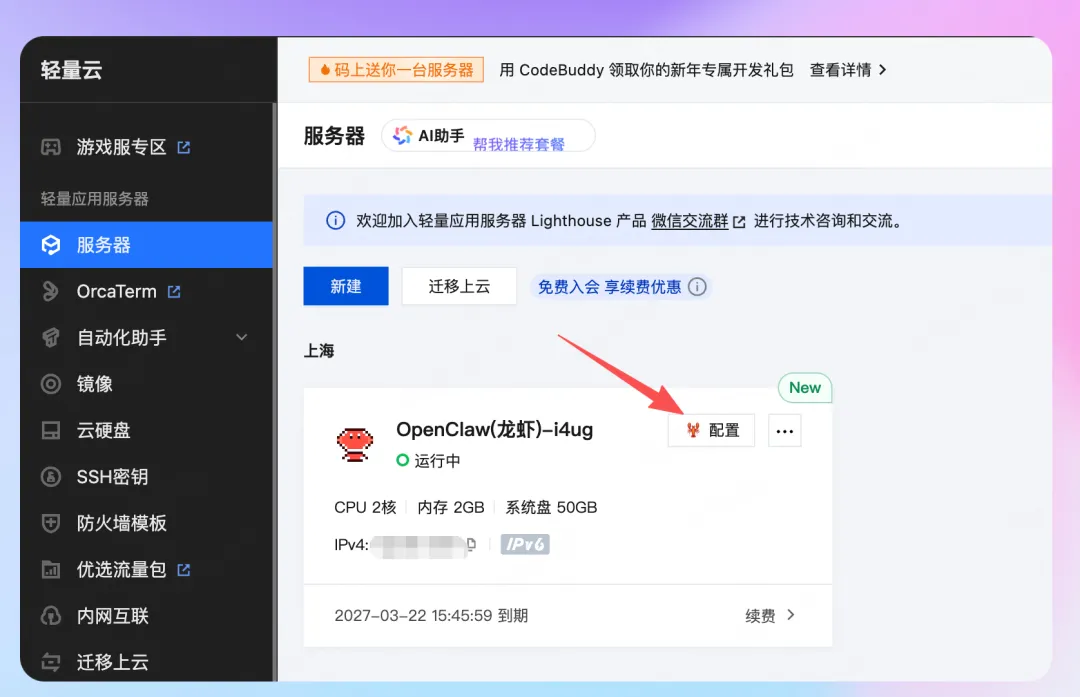Click the 码上送你一台服务器 promo badge
This screenshot has width=1080, height=697.
tap(396, 70)
